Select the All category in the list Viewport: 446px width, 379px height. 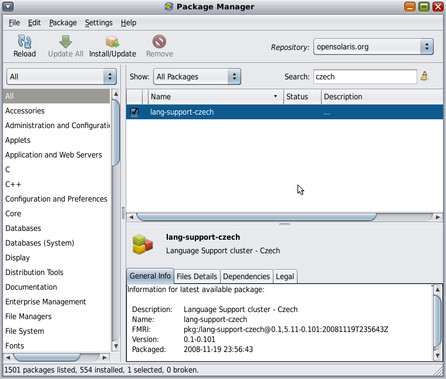click(x=56, y=96)
